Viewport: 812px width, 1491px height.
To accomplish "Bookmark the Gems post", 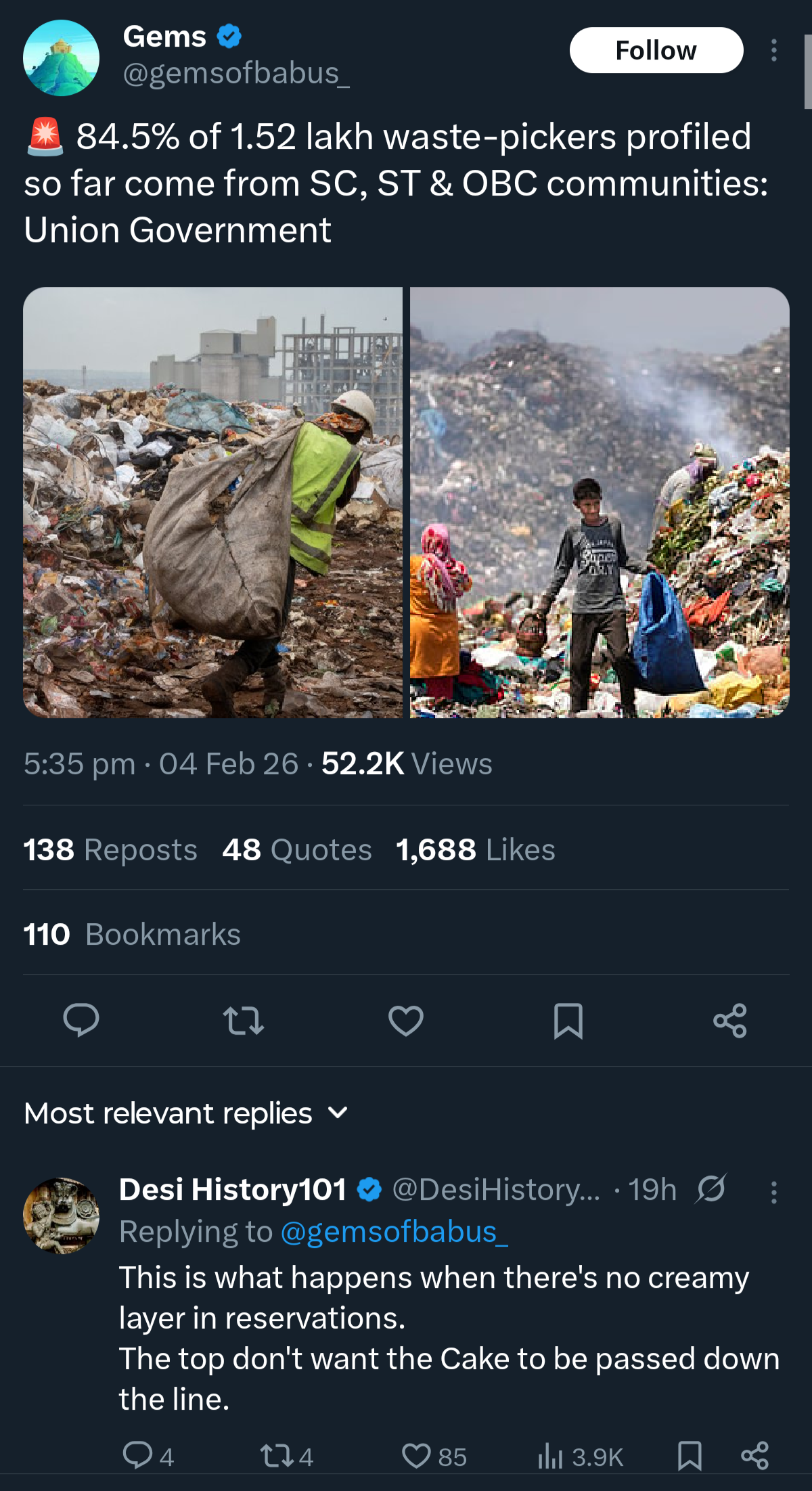I will tap(568, 1020).
